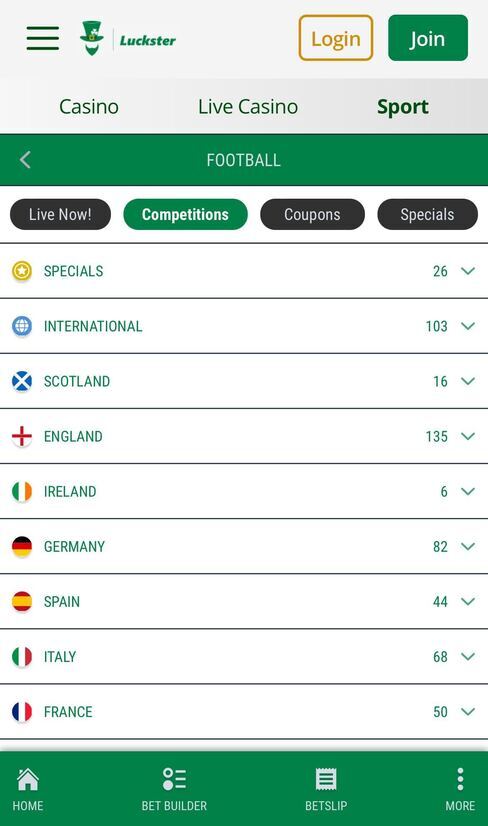Expand the Scotland row chevron
Viewport: 488px width, 826px height.
point(468,381)
